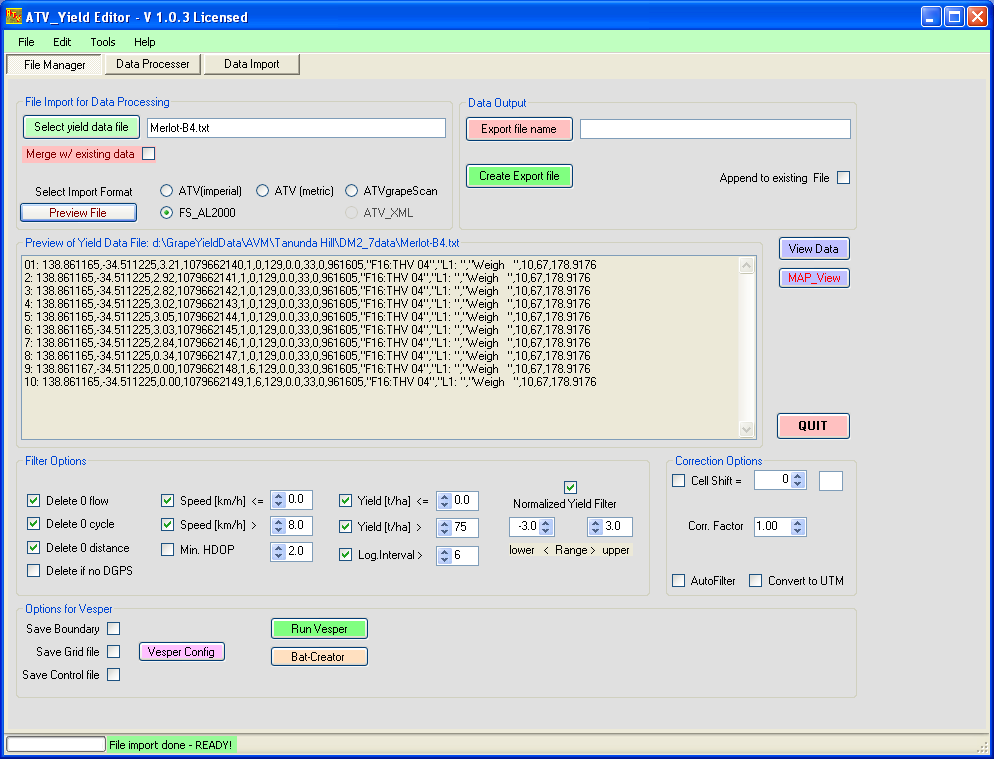Switch to the Data Processer tab
The width and height of the screenshot is (994, 759).
(x=153, y=64)
